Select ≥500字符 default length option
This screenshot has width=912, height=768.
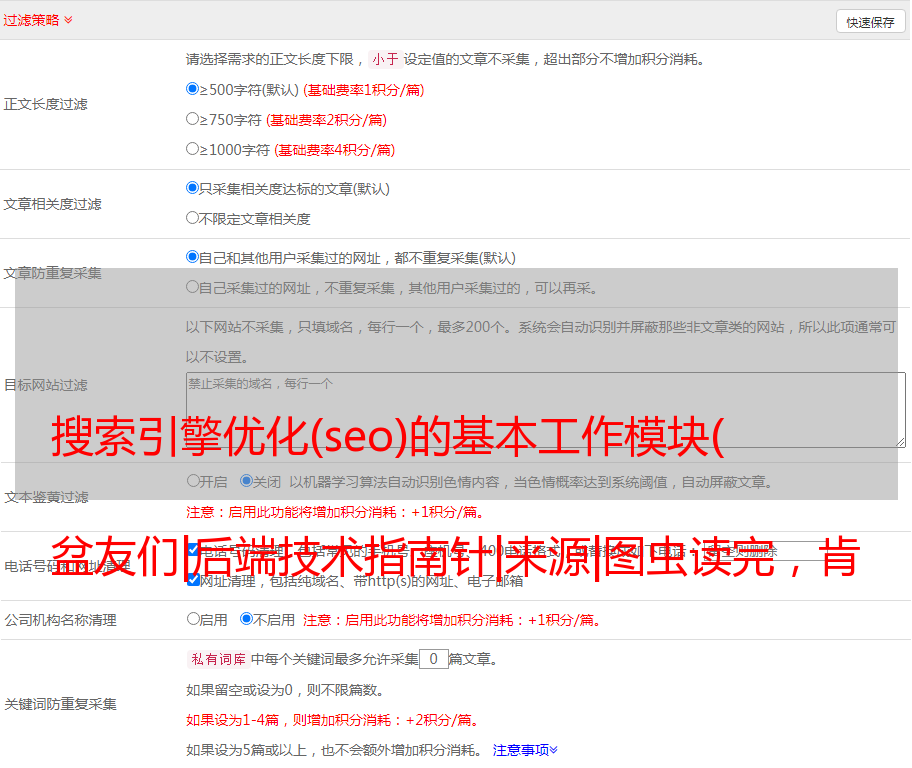pos(193,89)
